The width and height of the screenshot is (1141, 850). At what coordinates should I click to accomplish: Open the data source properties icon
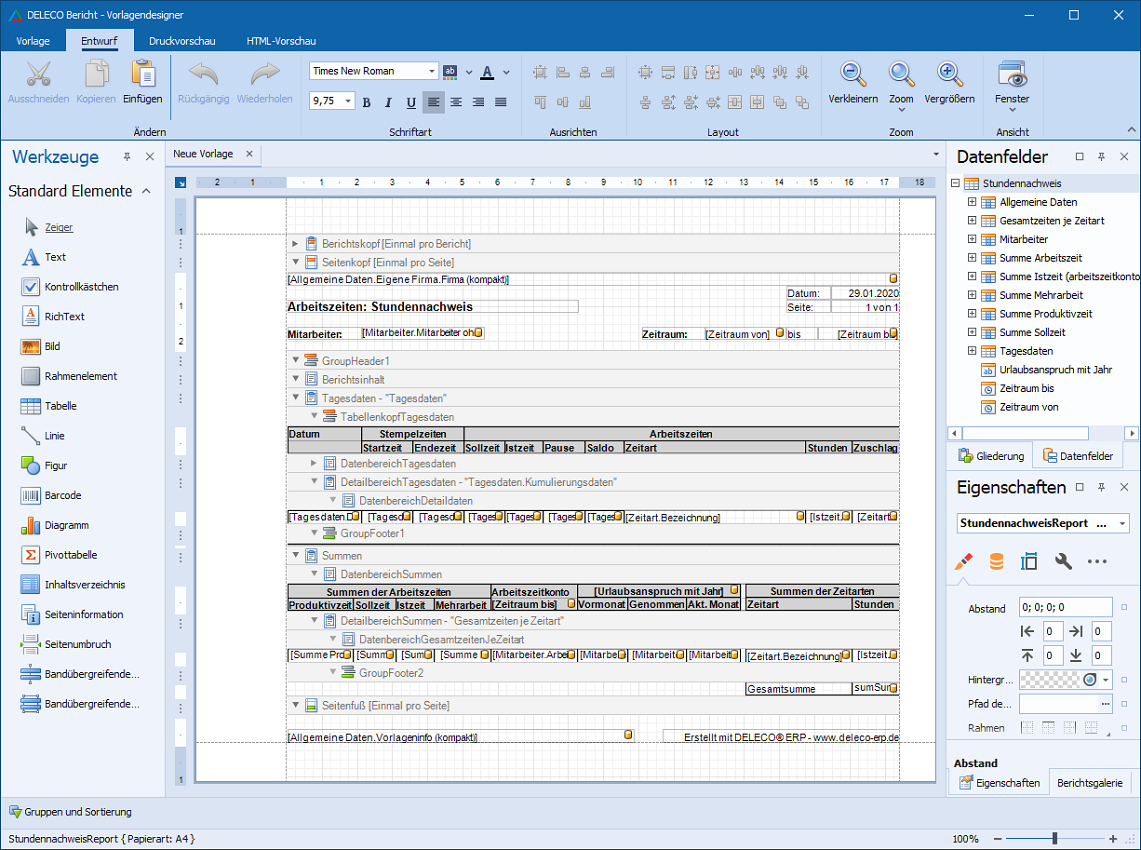click(x=996, y=562)
